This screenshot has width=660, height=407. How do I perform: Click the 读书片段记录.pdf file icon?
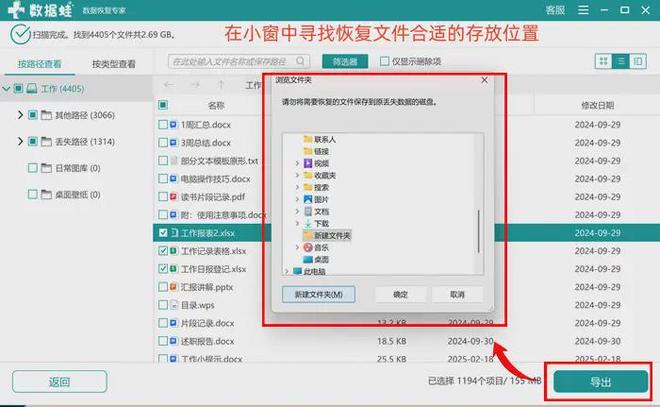tap(173, 197)
